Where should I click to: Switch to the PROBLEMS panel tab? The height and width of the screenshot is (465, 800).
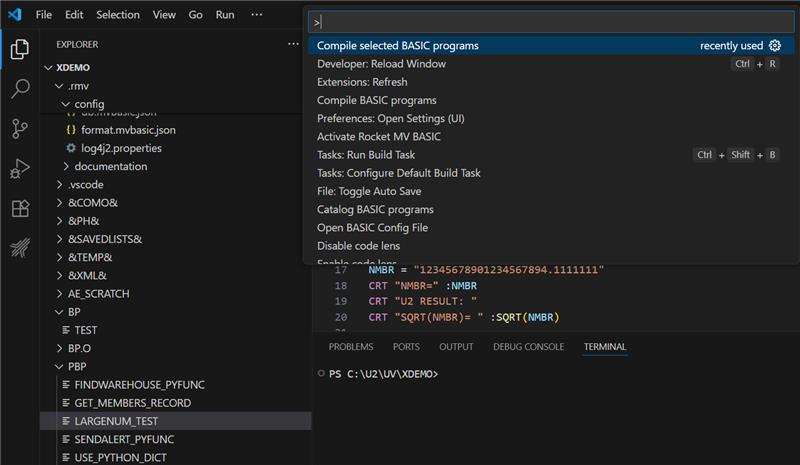(350, 347)
